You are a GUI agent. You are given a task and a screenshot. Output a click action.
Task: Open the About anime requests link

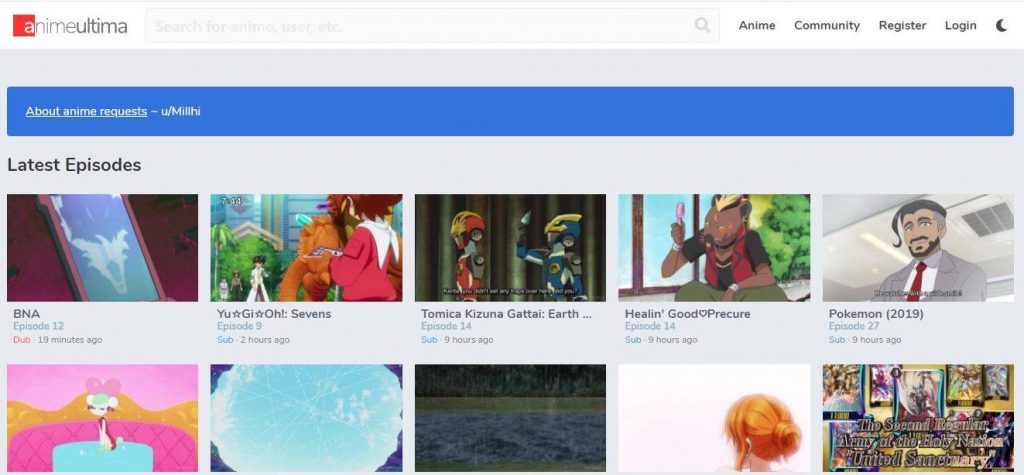point(86,111)
